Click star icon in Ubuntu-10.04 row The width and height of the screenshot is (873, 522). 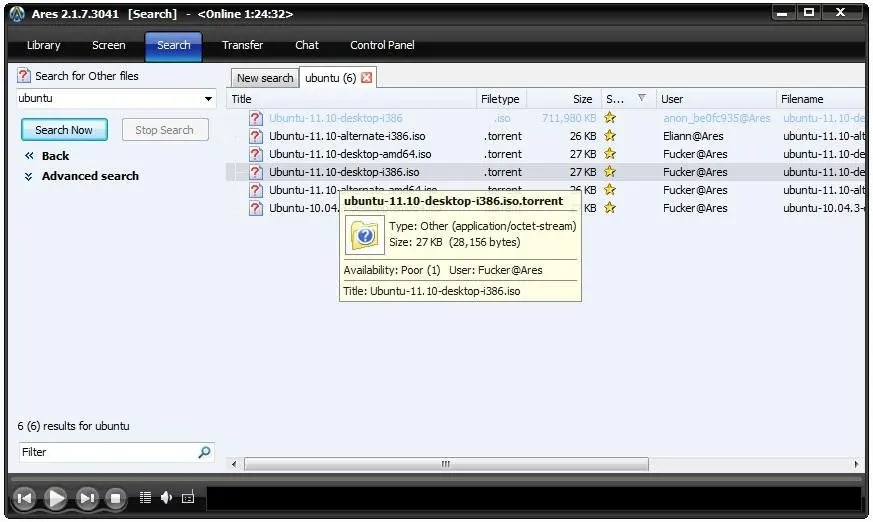coord(610,208)
